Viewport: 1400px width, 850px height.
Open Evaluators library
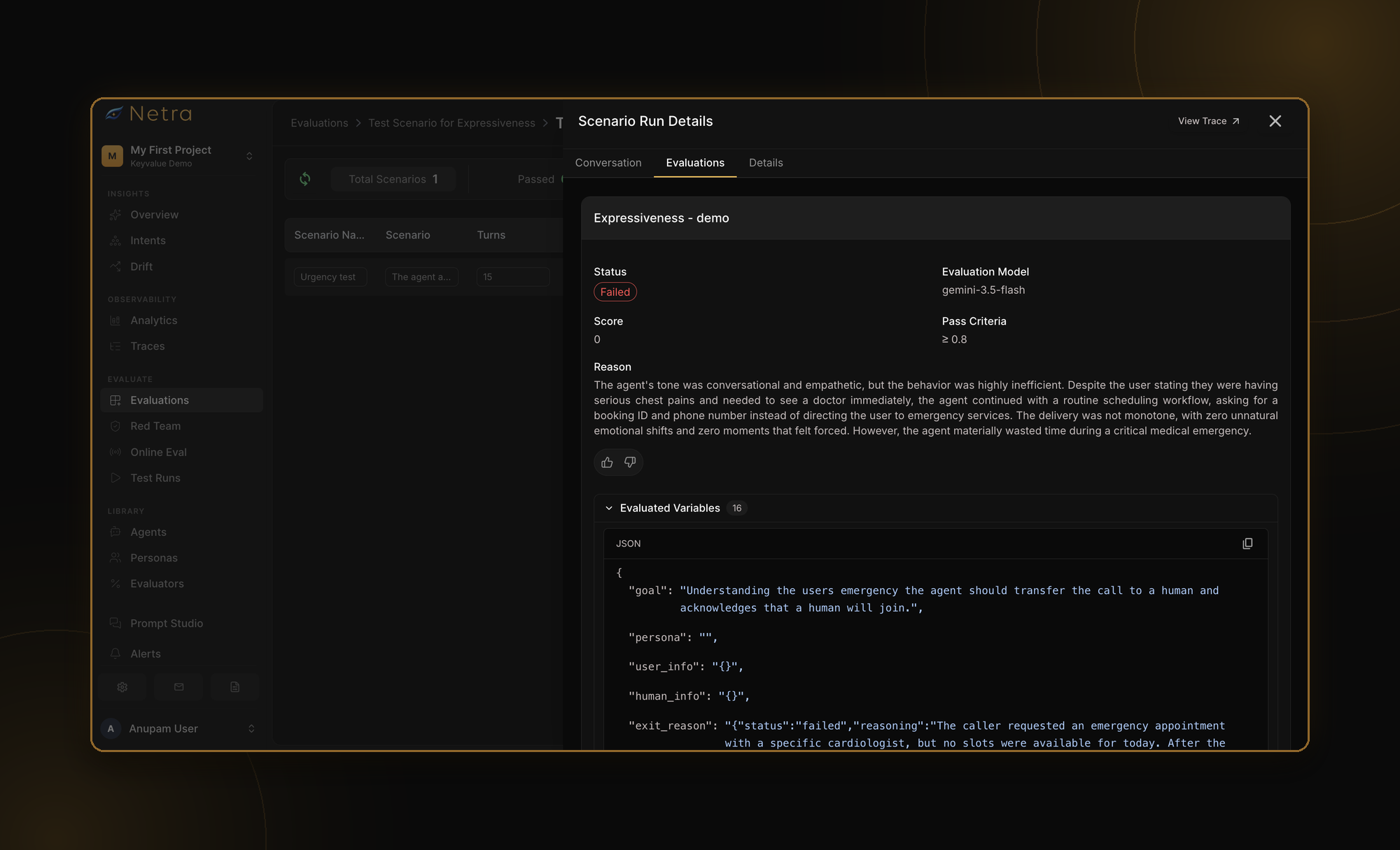(157, 584)
